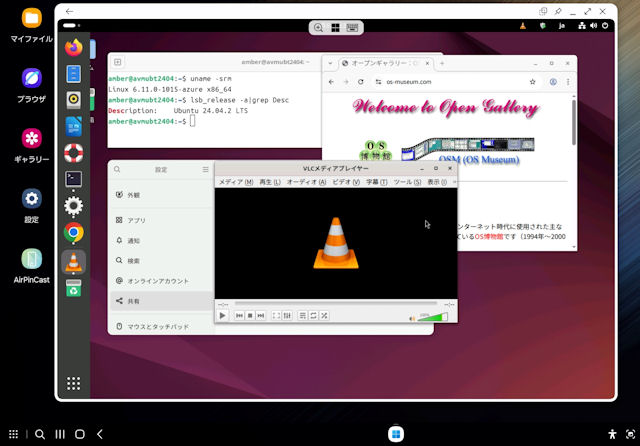Go back in Chrome
The height and width of the screenshot is (446, 640).
[x=331, y=82]
